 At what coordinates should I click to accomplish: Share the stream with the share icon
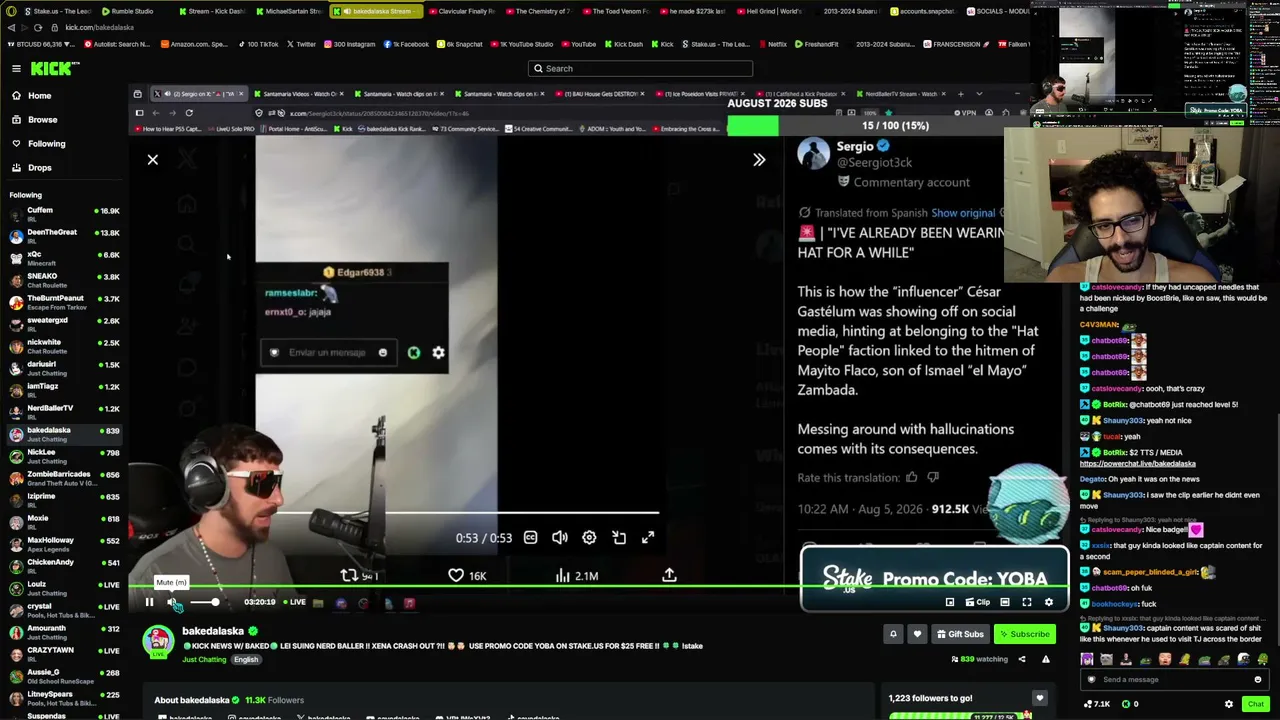(1021, 659)
